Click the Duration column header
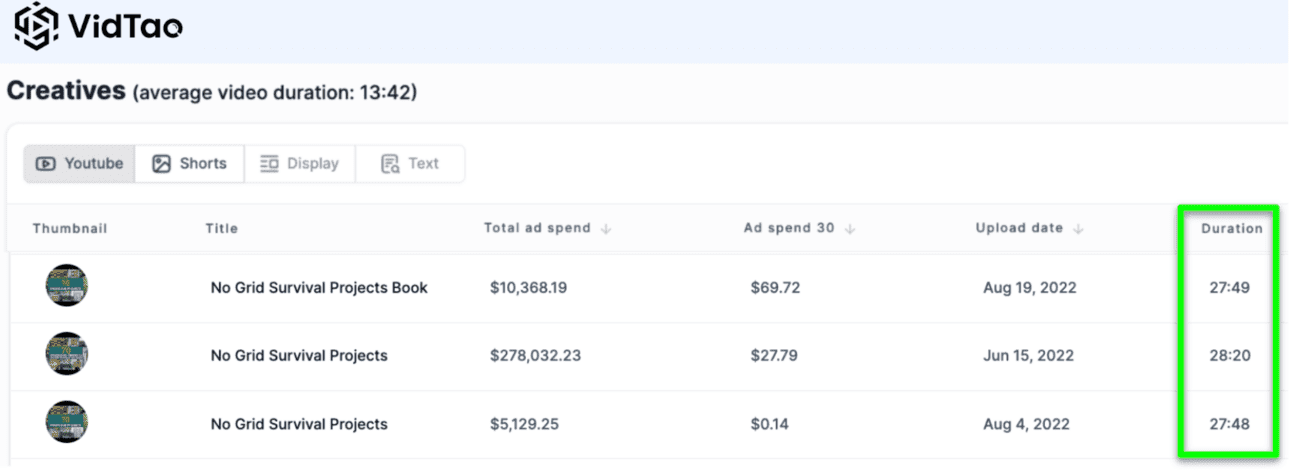This screenshot has width=1292, height=470. pyautogui.click(x=1231, y=229)
